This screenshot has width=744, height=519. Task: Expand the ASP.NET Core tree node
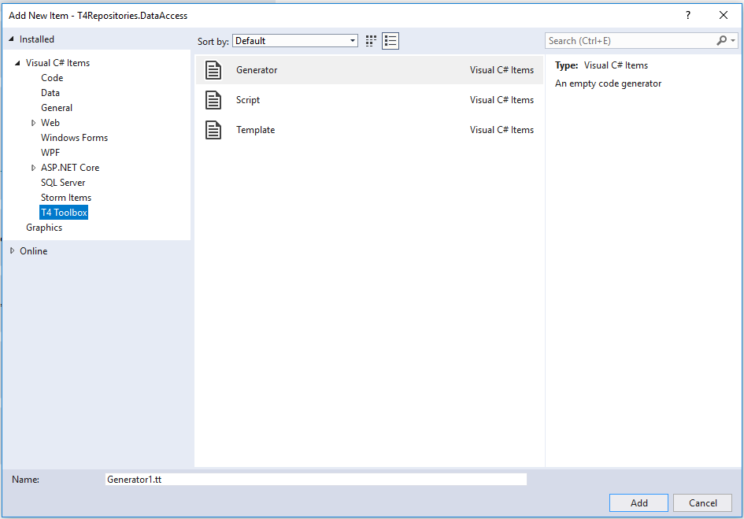[33, 167]
